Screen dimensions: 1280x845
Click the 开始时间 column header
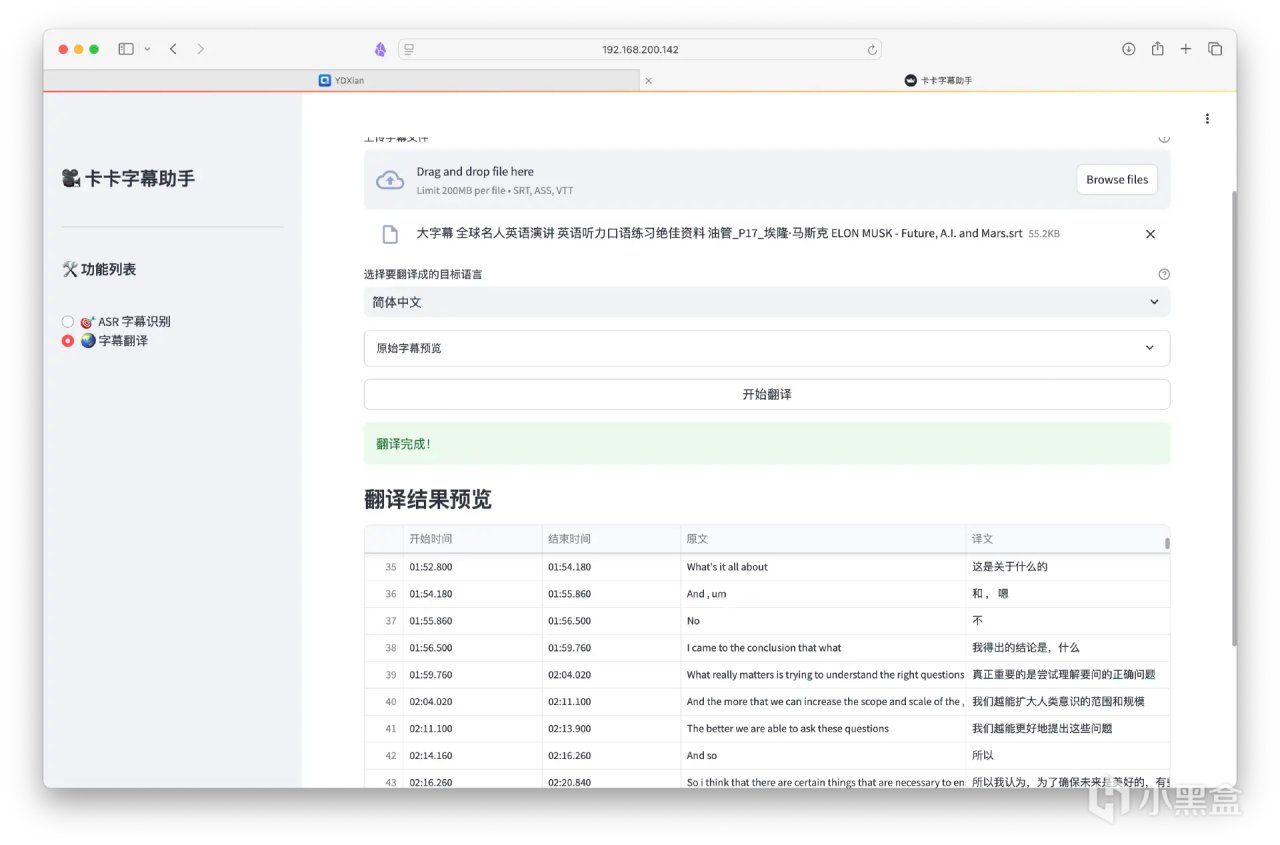coord(473,539)
